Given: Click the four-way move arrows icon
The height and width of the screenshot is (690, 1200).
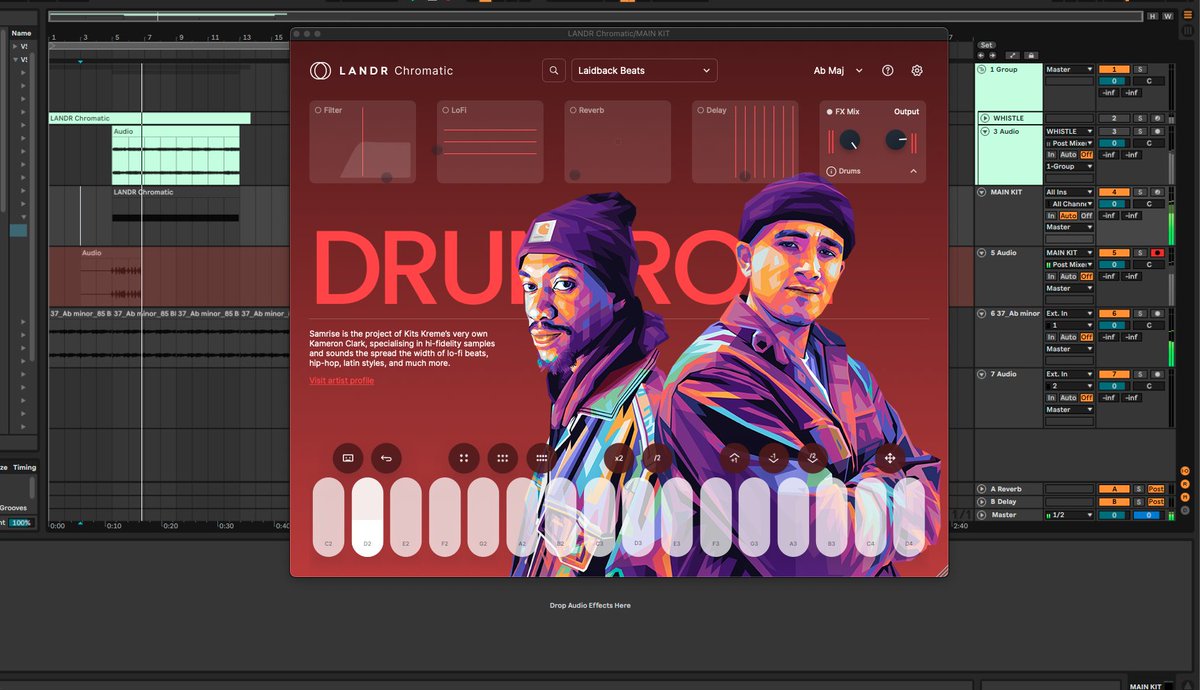Looking at the screenshot, I should click(x=890, y=458).
